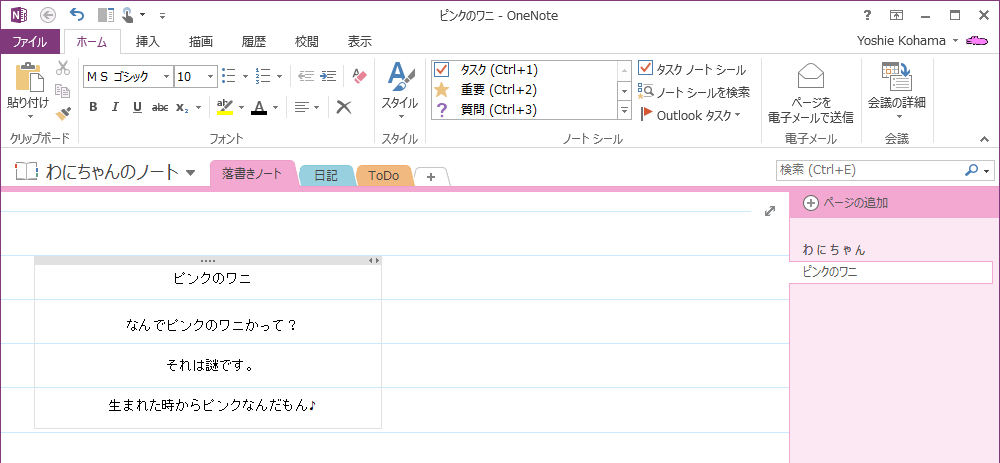Click the Cut scissors icon
Viewport: 1000px width, 463px height.
(63, 68)
